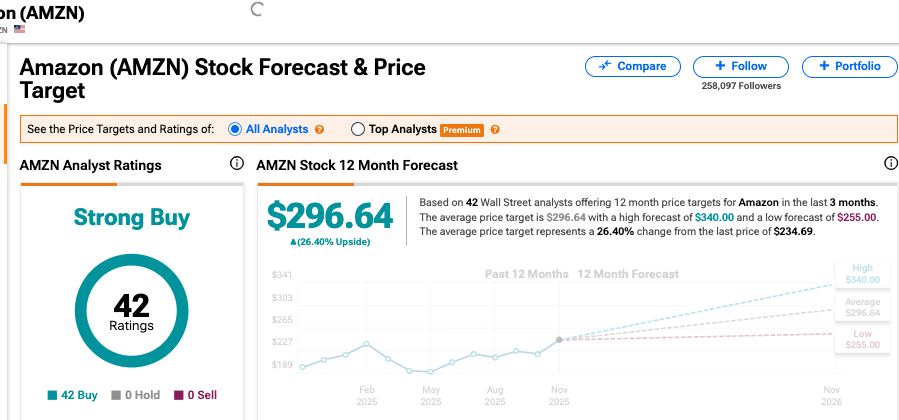
Task: Click help icon after Premium badge
Action: [x=495, y=130]
